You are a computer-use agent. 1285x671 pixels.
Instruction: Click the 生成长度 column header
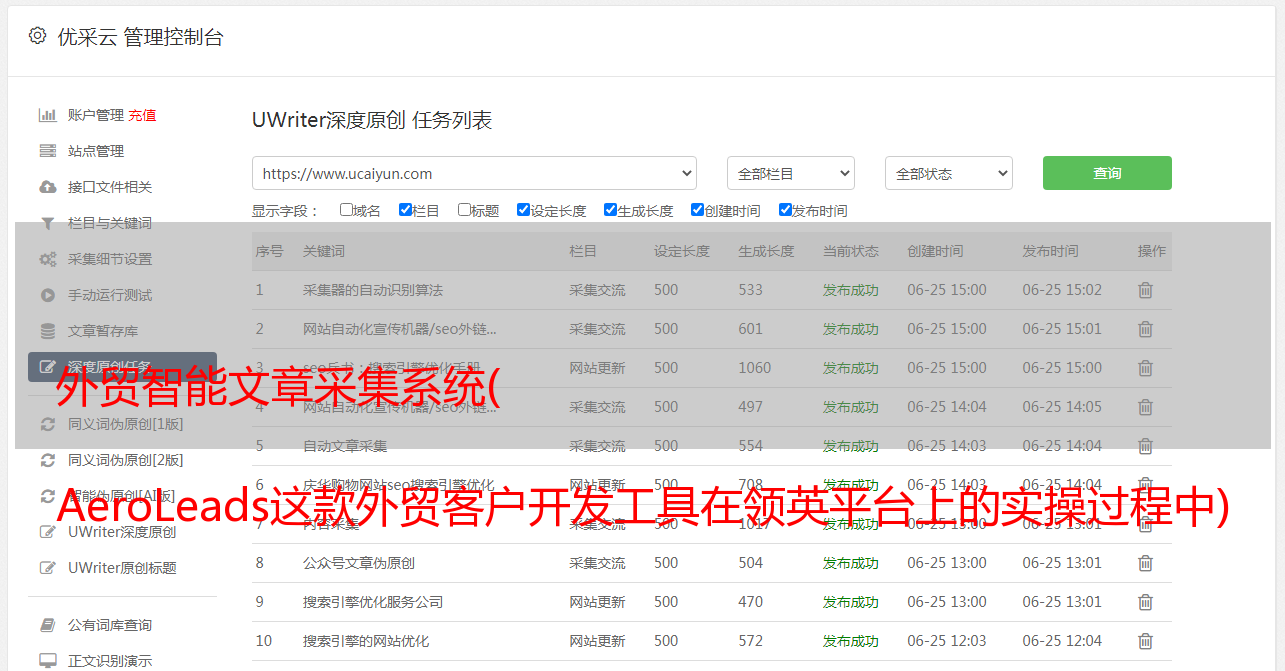pos(766,251)
